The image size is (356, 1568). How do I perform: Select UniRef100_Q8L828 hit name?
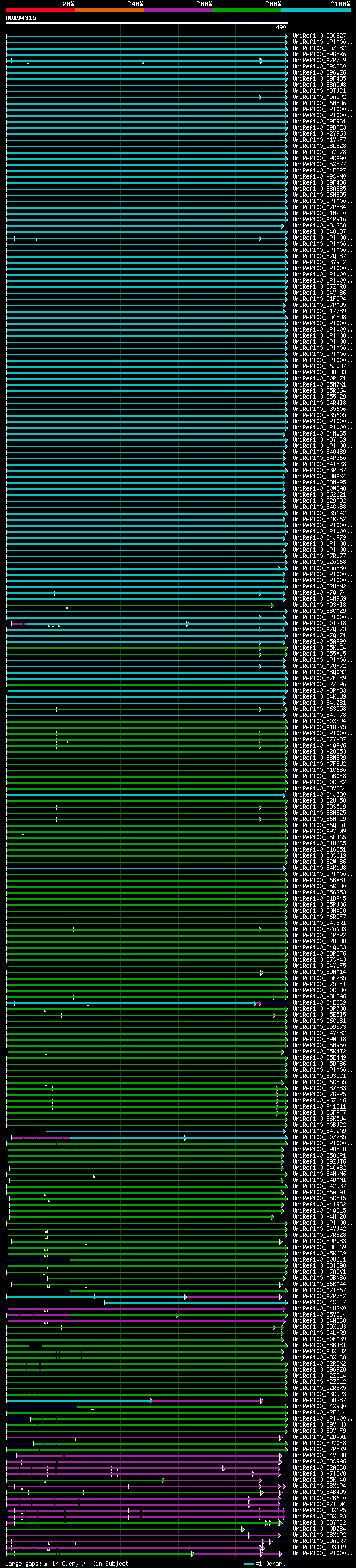tap(319, 146)
